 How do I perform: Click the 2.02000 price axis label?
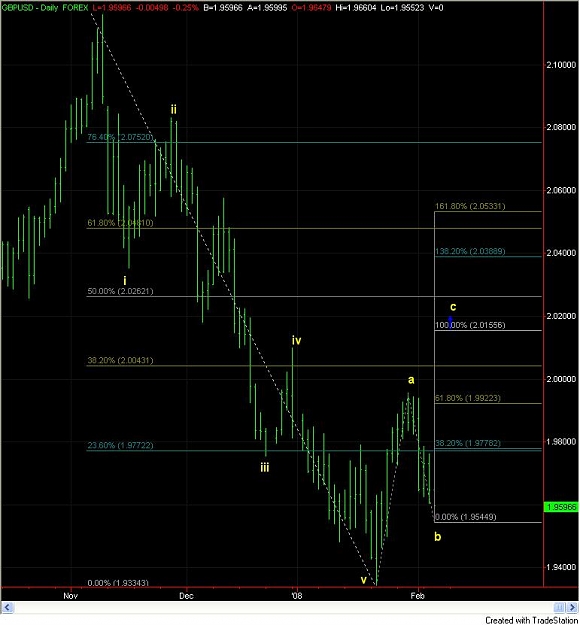[x=561, y=316]
